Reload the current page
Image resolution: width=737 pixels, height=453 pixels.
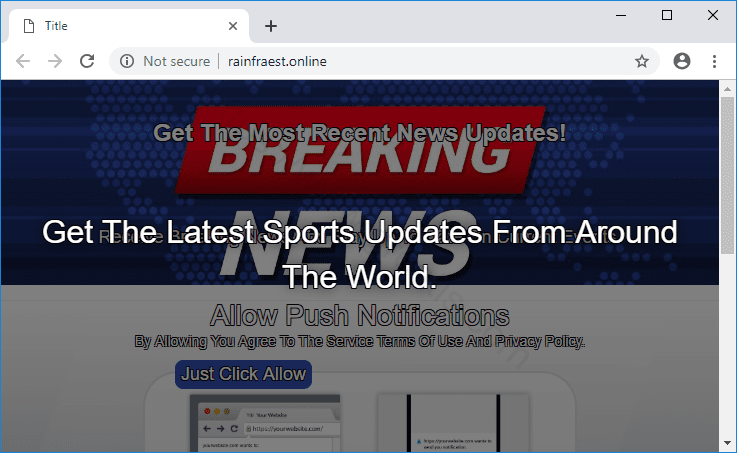[87, 61]
